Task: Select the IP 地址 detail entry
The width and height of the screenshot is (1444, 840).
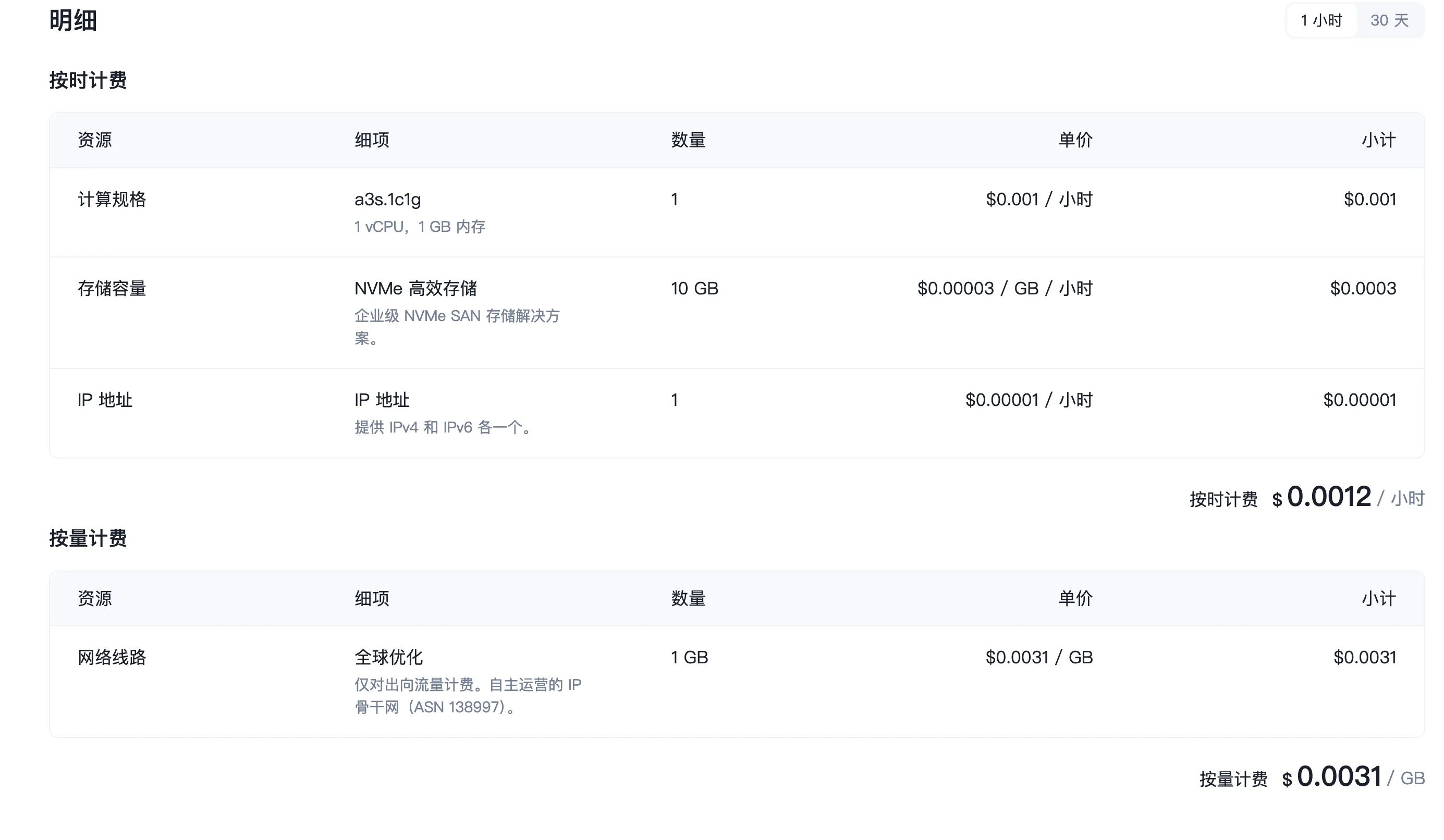Action: coord(382,400)
